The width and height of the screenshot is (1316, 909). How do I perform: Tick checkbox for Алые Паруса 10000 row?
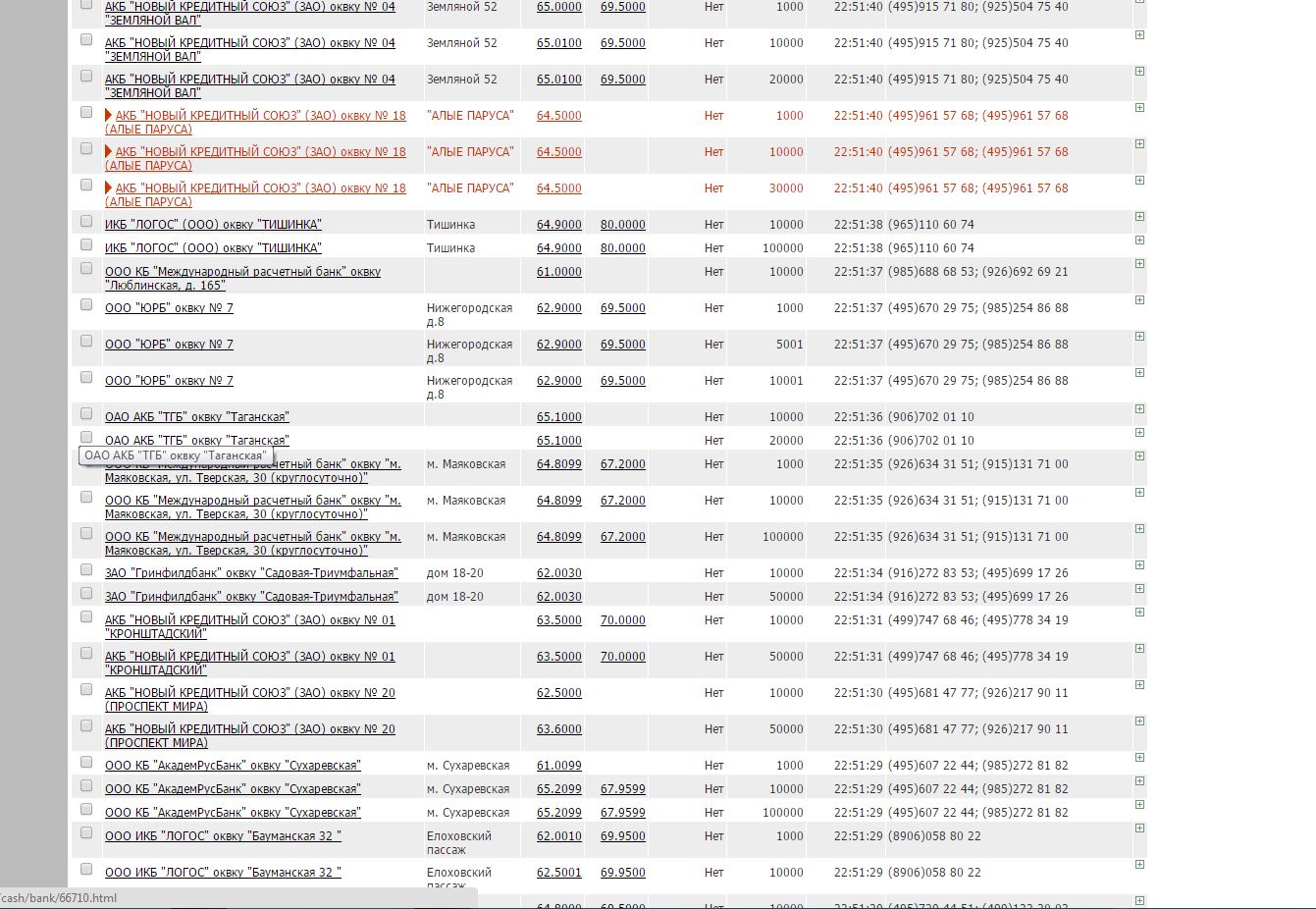[86, 148]
